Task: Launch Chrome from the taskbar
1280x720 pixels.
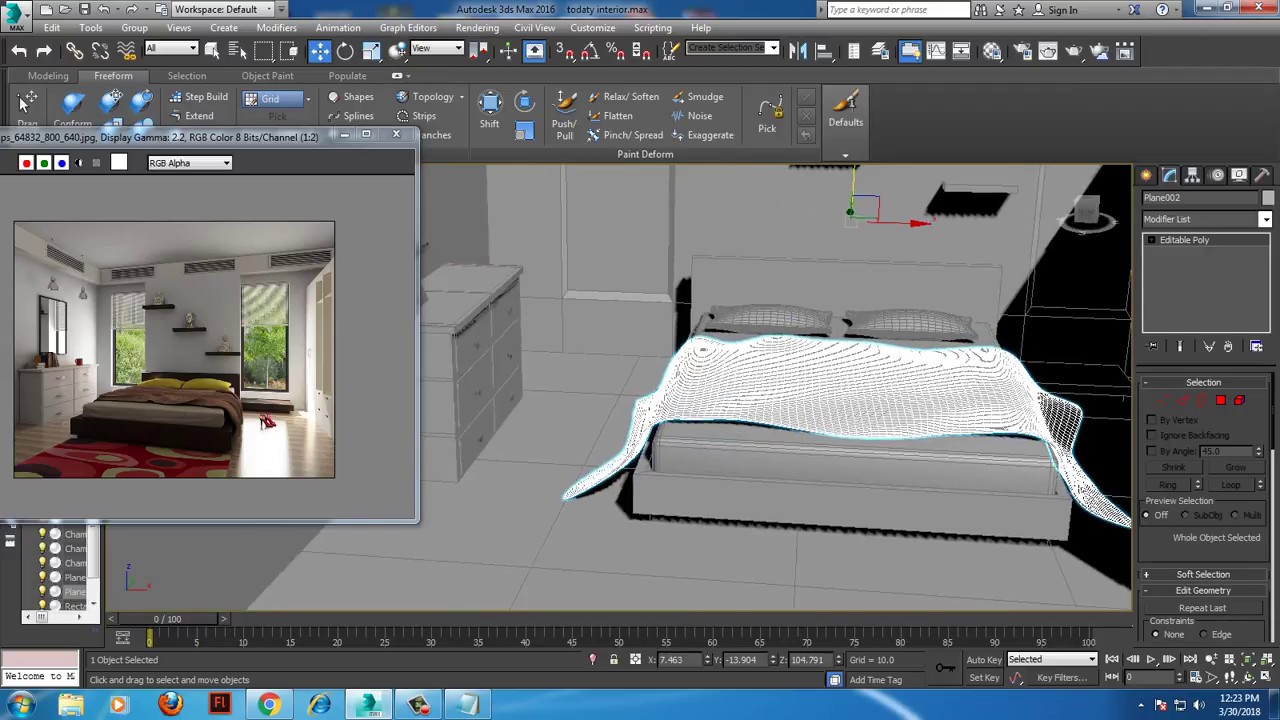Action: click(x=269, y=705)
